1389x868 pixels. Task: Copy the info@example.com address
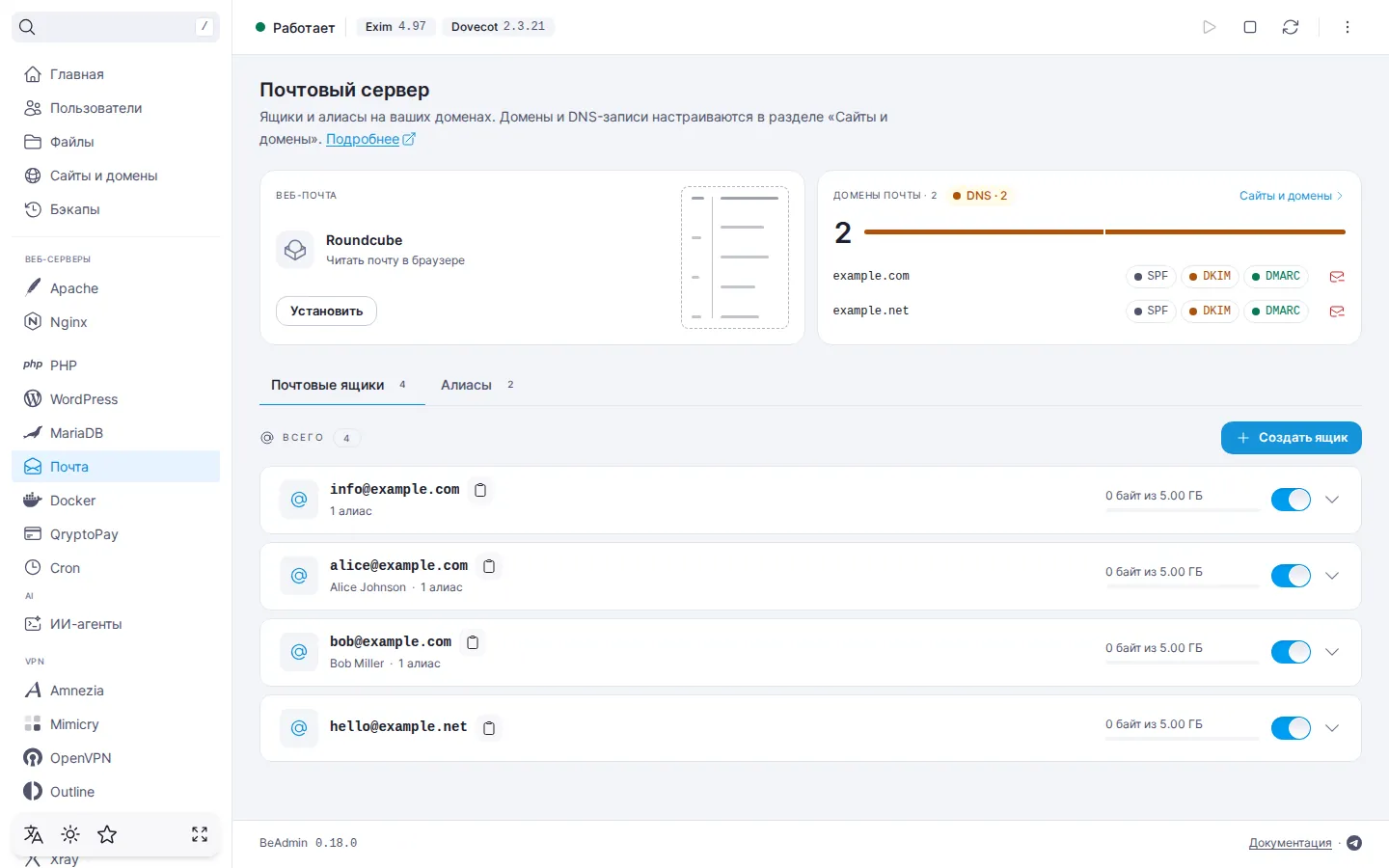480,490
